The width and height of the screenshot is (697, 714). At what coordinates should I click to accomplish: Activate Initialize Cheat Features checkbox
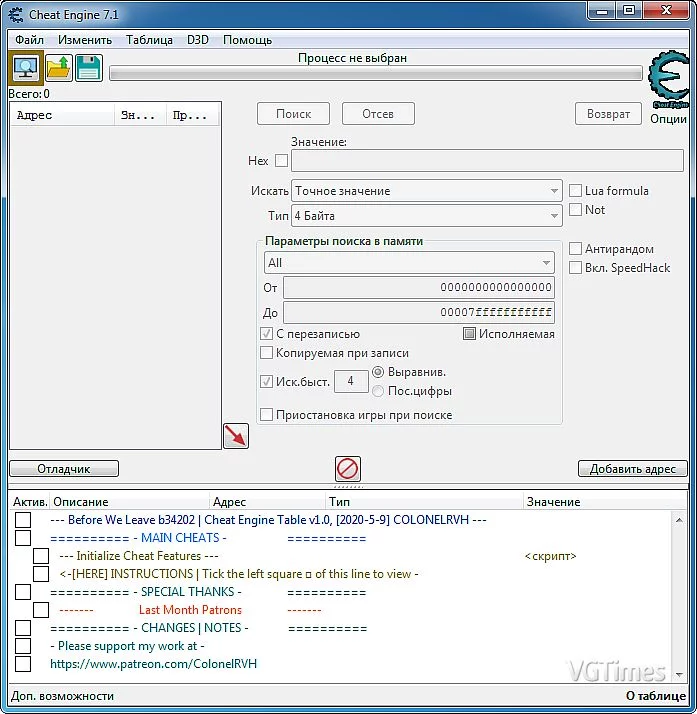(41, 556)
